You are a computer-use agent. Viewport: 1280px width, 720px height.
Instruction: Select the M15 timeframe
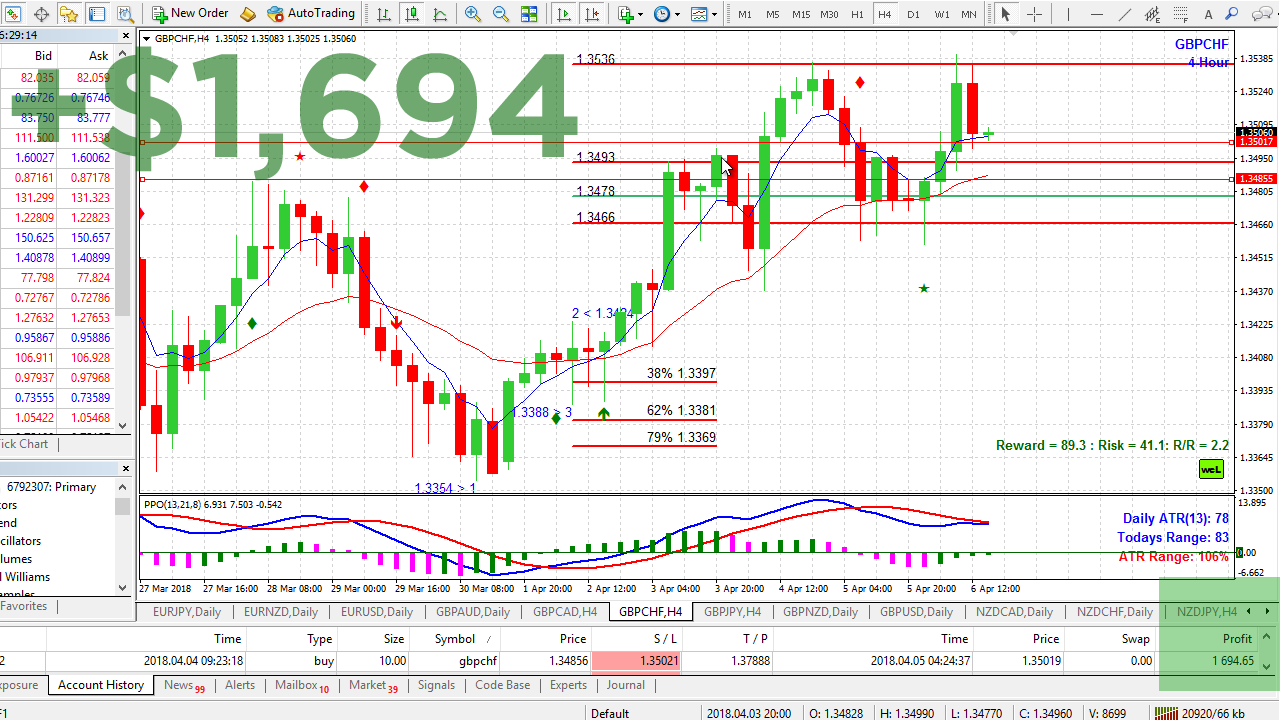click(801, 14)
